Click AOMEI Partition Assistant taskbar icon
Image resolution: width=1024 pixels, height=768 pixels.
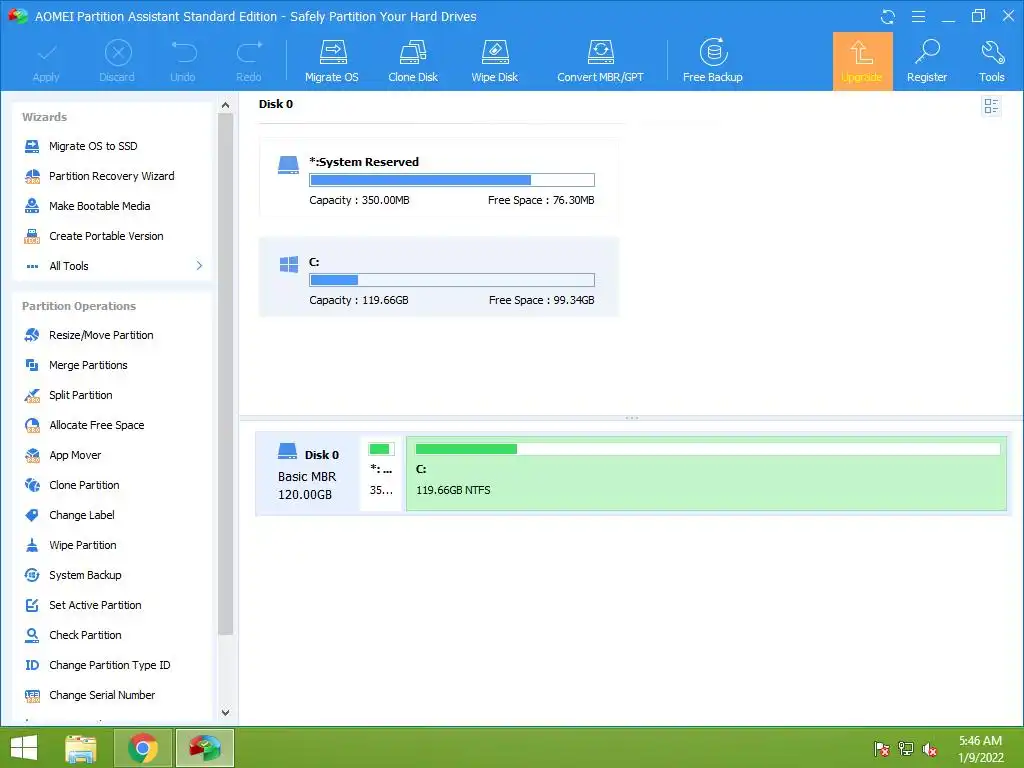205,748
